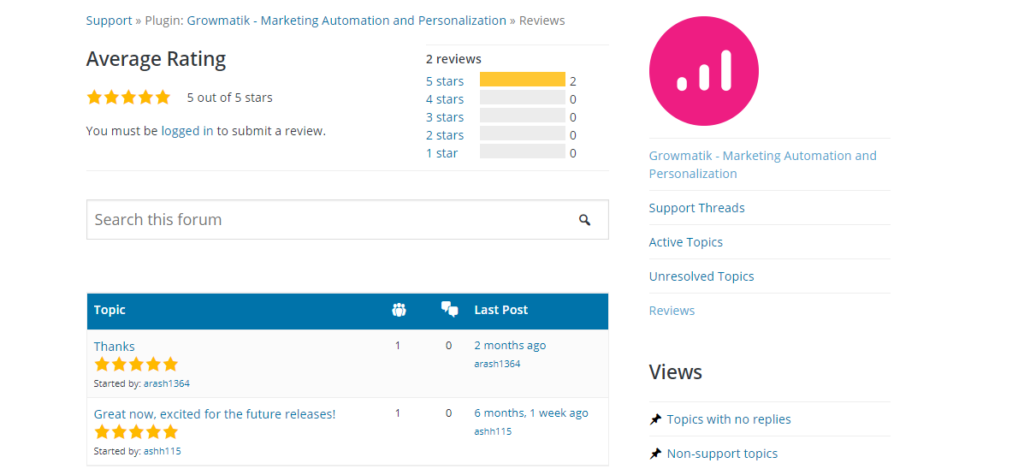Click arash1364 under Last Post column
Screen dimensions: 1024x469
coord(497,364)
